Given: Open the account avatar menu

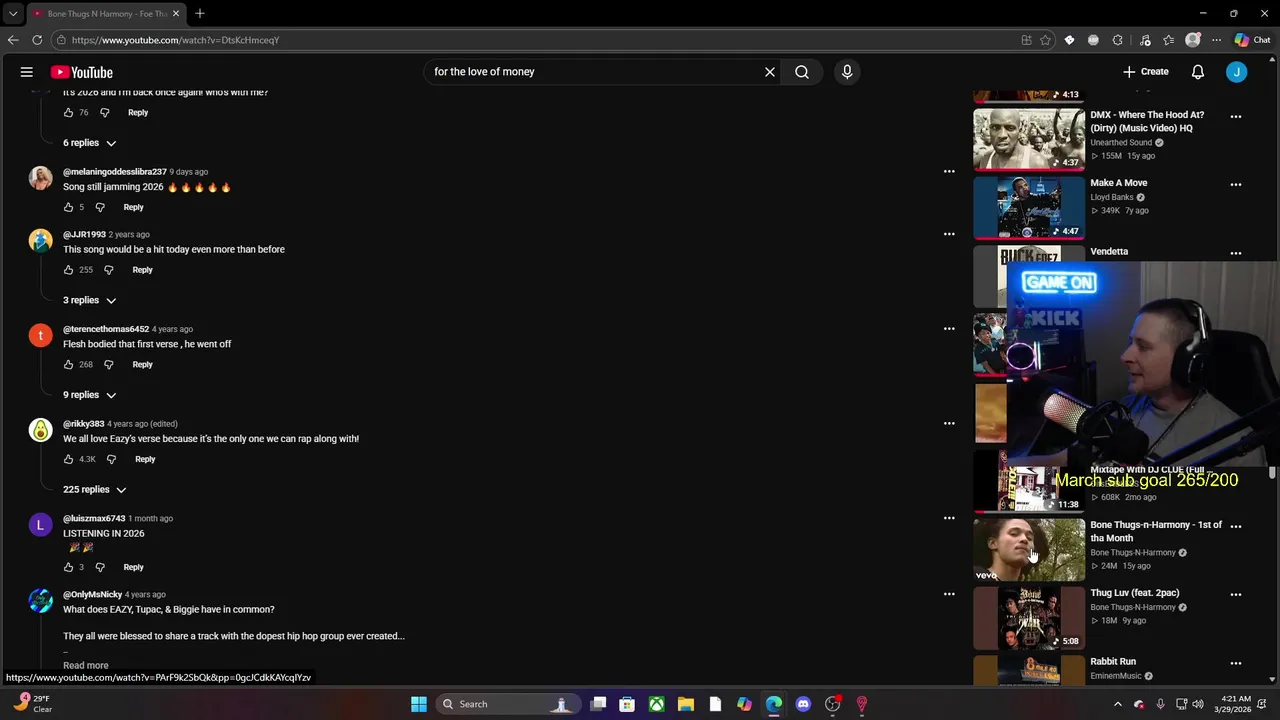Looking at the screenshot, I should [x=1237, y=72].
